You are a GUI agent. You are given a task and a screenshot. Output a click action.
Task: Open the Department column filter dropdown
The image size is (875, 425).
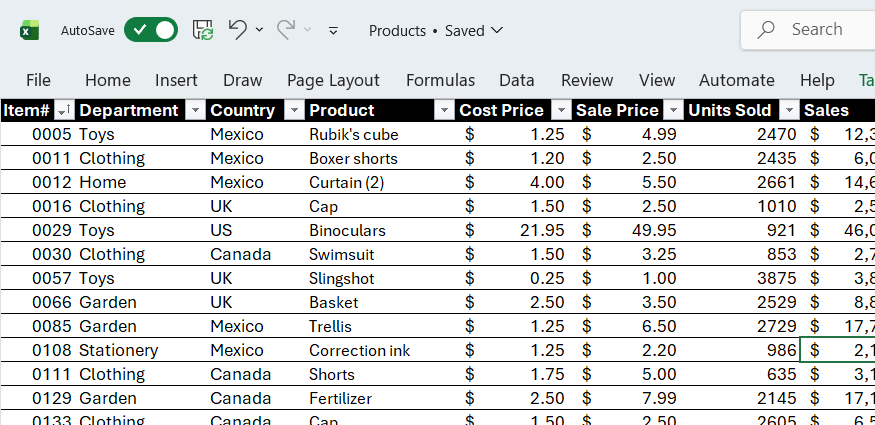point(195,110)
